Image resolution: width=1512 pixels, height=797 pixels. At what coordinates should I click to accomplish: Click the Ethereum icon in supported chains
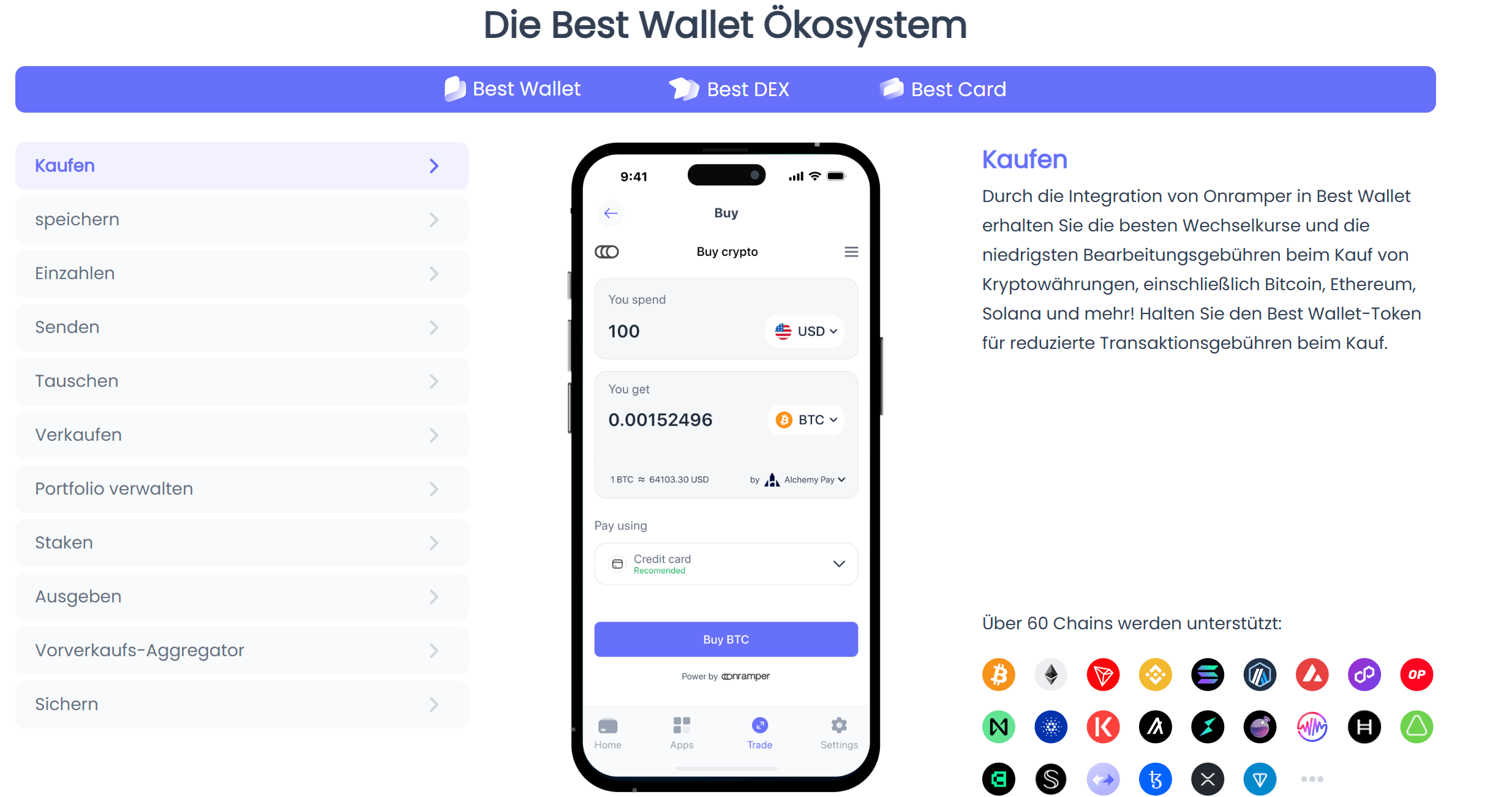pyautogui.click(x=1050, y=674)
